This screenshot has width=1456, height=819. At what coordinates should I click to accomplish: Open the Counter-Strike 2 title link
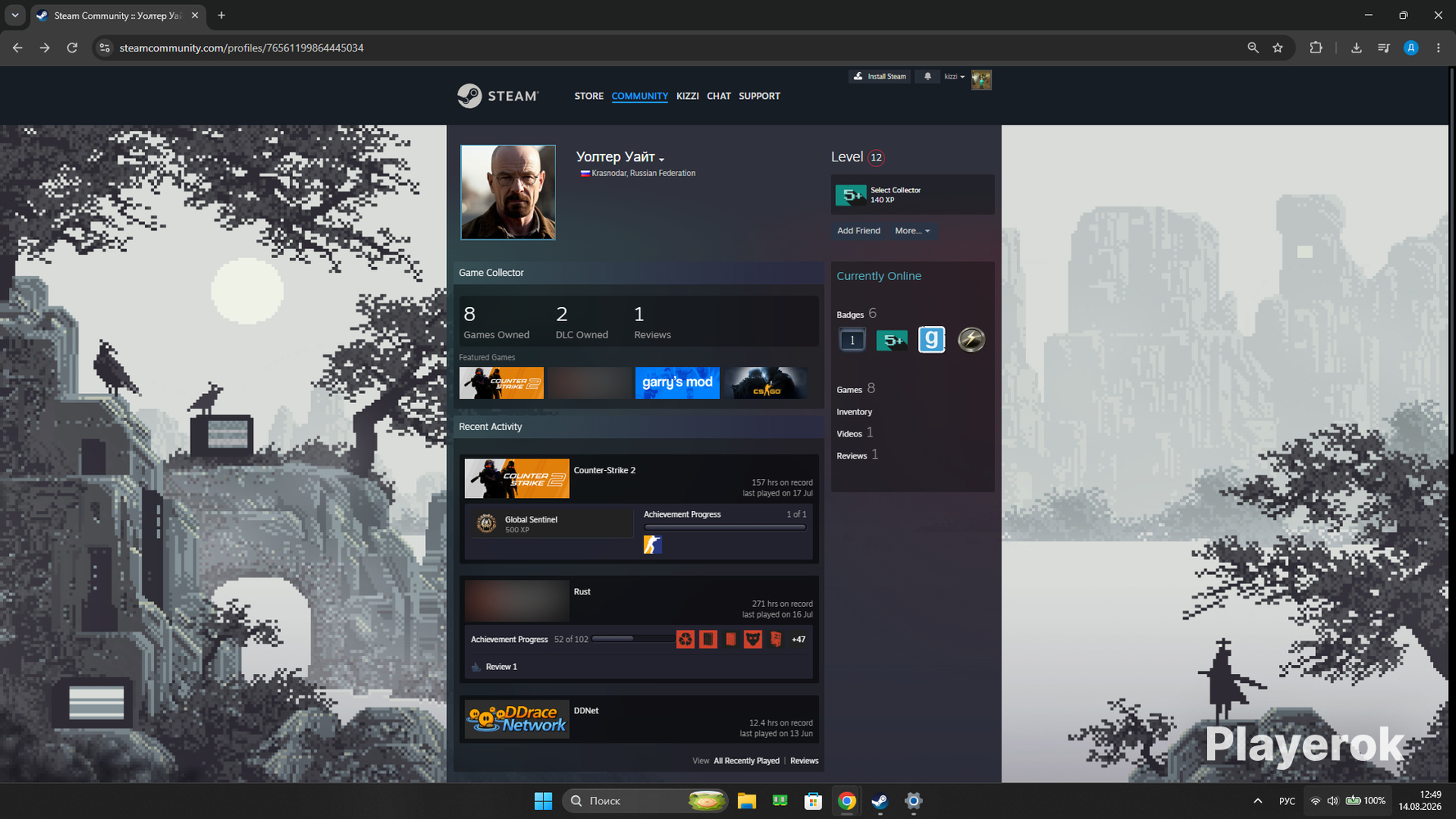click(604, 470)
